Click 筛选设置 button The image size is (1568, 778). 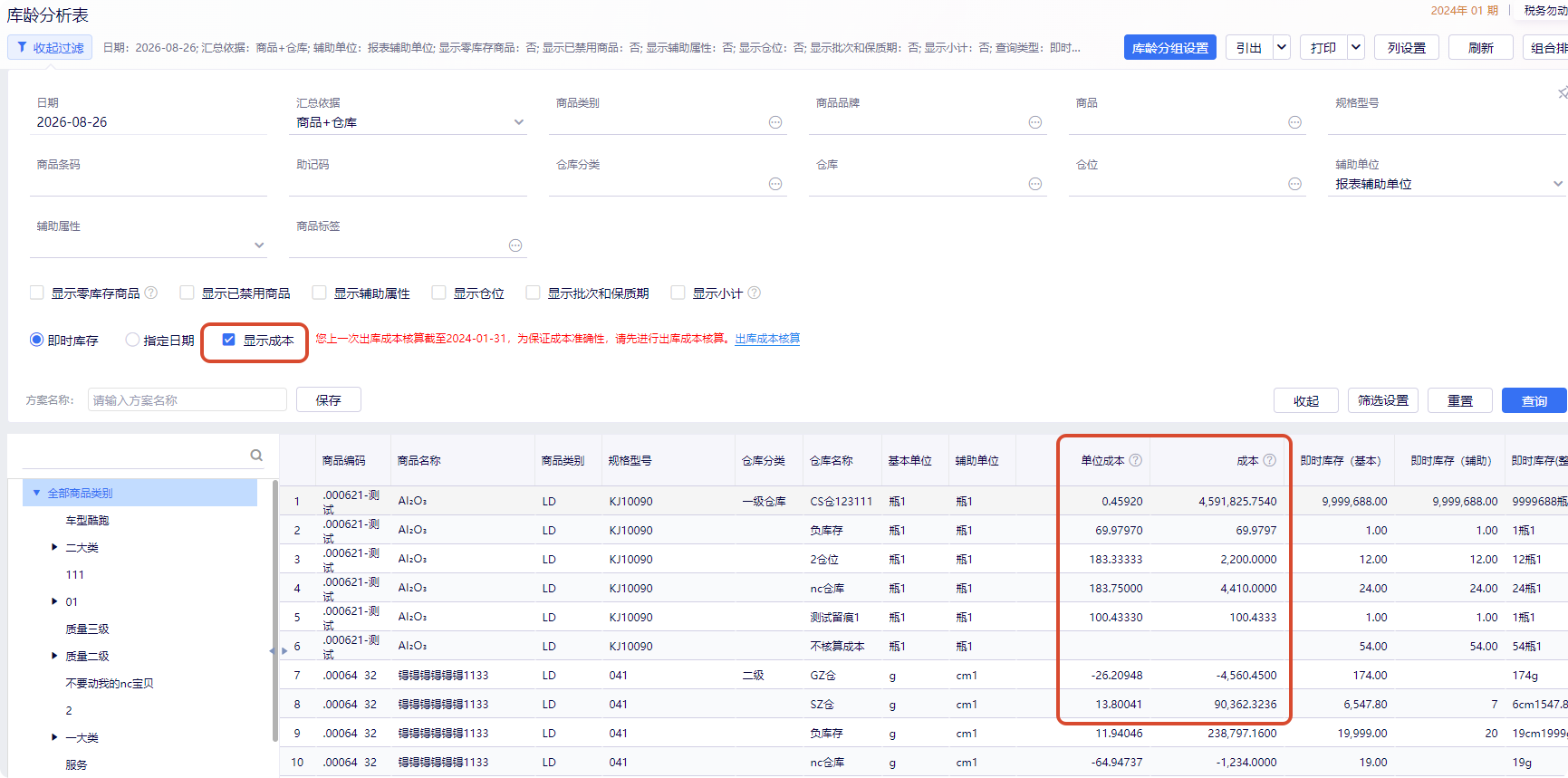pos(1383,400)
